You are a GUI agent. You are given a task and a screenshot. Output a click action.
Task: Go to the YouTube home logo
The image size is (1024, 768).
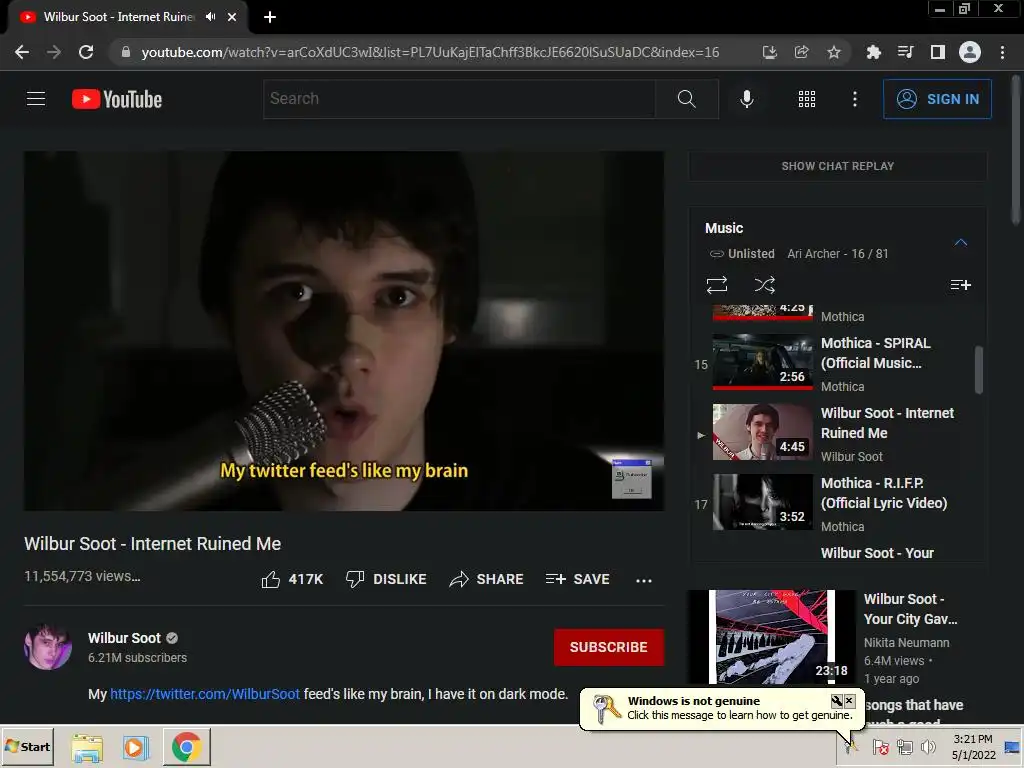(117, 99)
